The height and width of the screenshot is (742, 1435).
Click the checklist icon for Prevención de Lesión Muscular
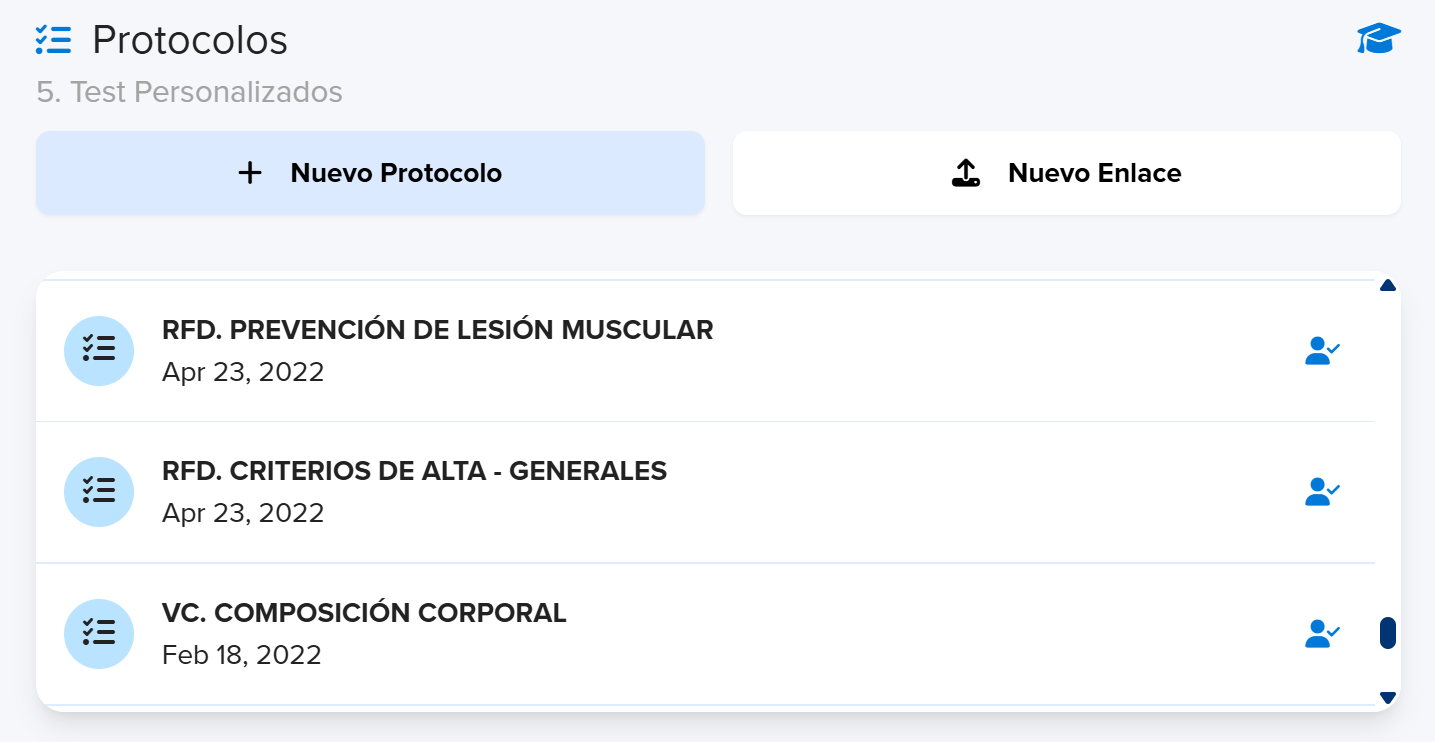click(99, 351)
